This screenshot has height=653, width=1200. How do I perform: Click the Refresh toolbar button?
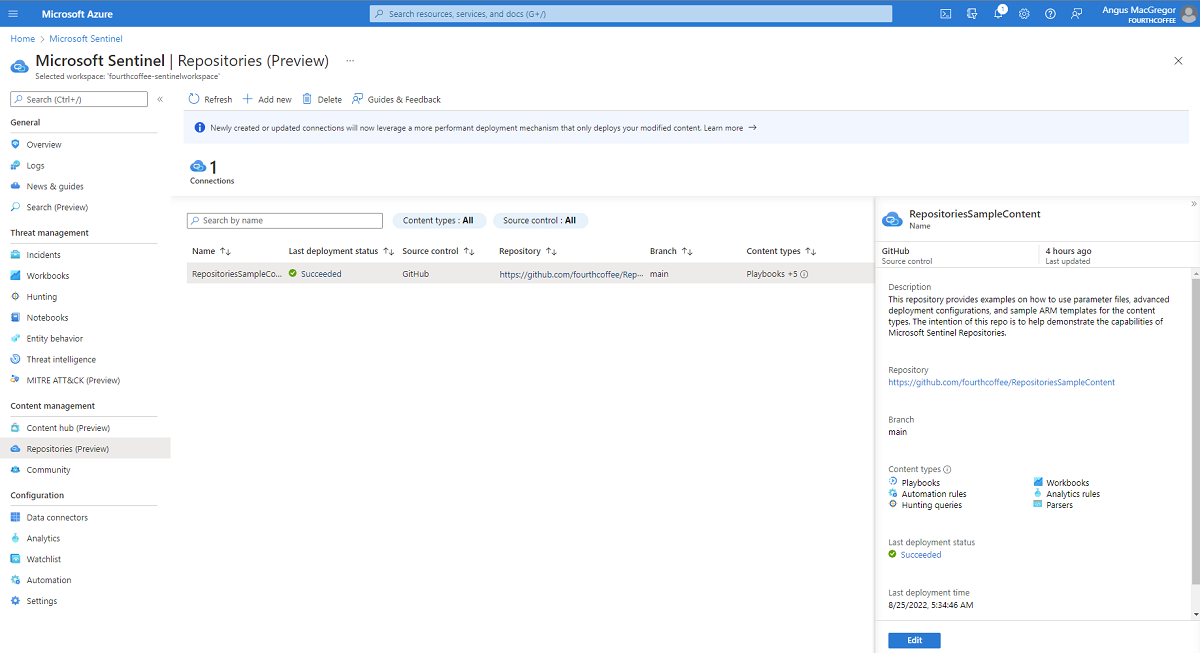pyautogui.click(x=210, y=99)
